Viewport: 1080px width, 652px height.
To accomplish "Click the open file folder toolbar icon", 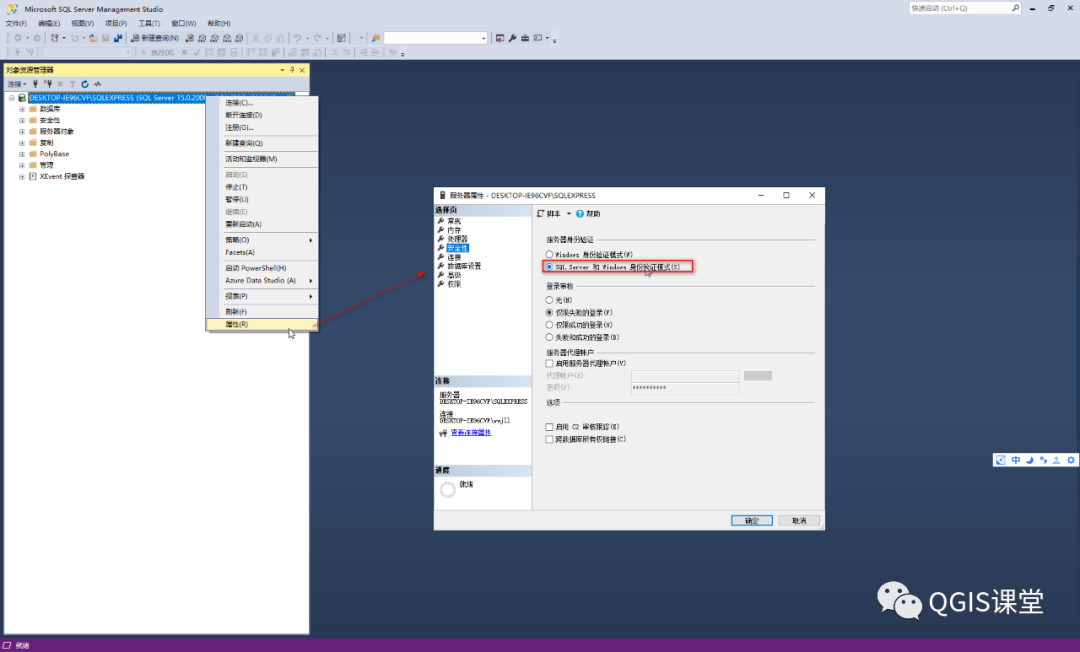I will (x=93, y=38).
